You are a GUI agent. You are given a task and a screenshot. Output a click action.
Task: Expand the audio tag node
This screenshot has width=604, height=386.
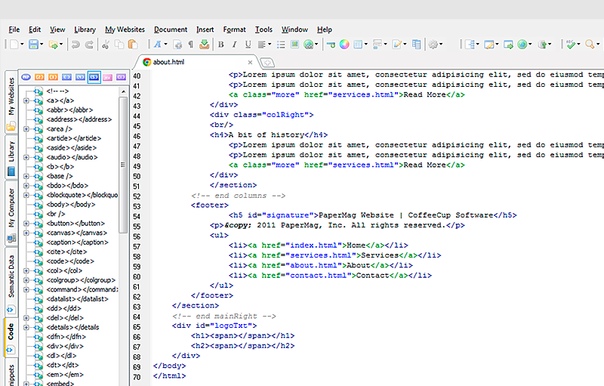click(26, 157)
